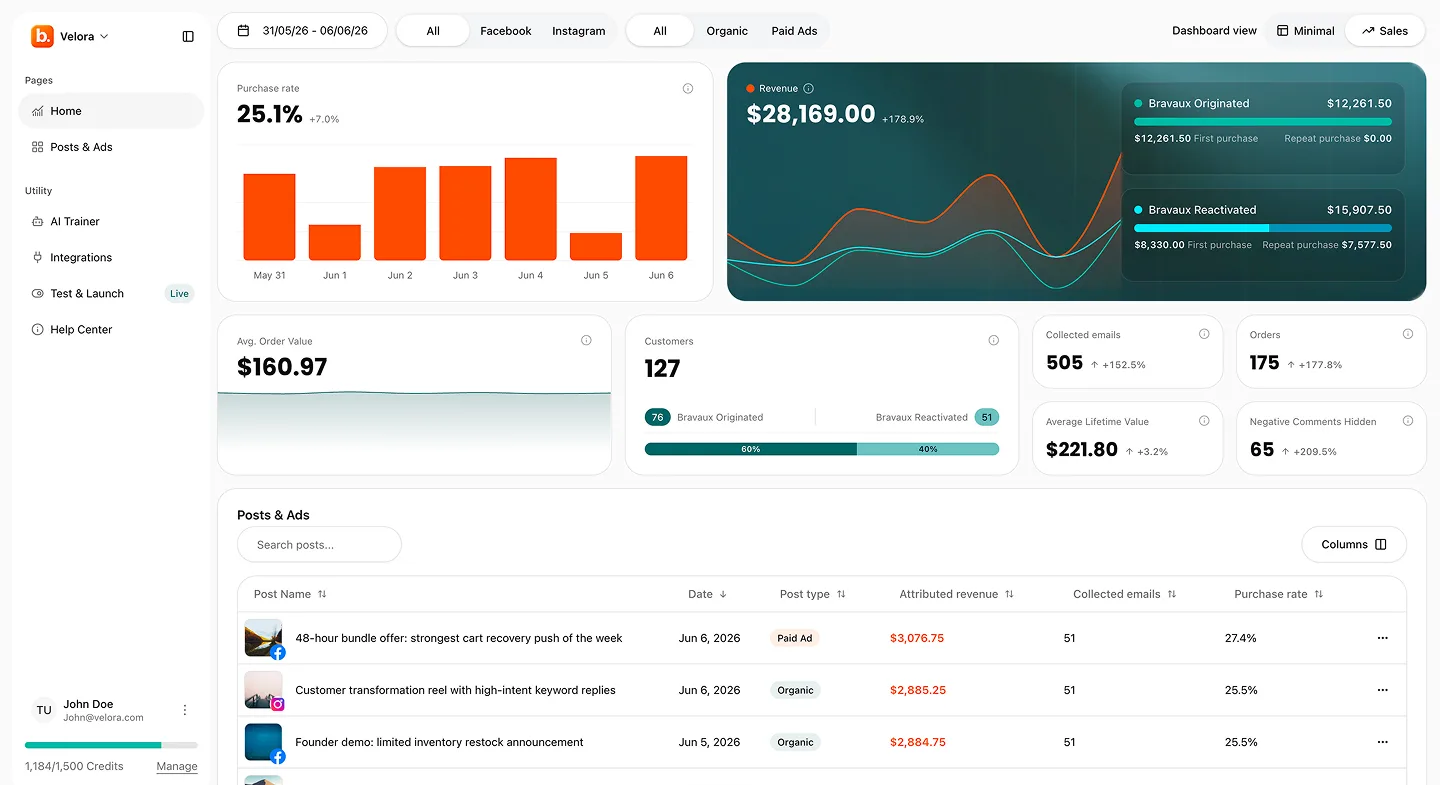Filter by Facebook platform
The image size is (1440, 785).
click(x=506, y=31)
